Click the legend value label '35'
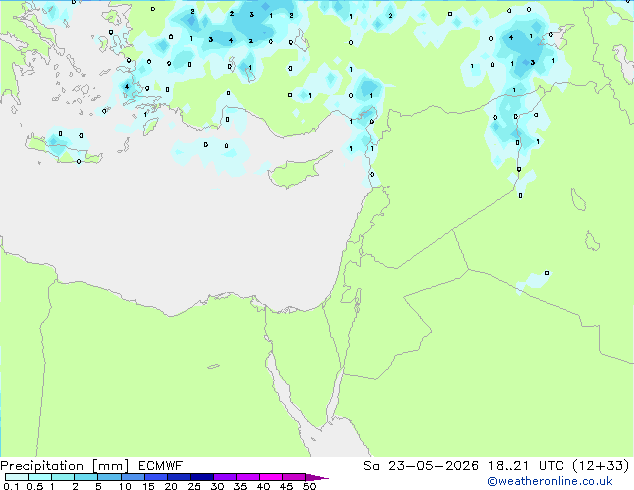This screenshot has width=634, height=490. [240, 486]
